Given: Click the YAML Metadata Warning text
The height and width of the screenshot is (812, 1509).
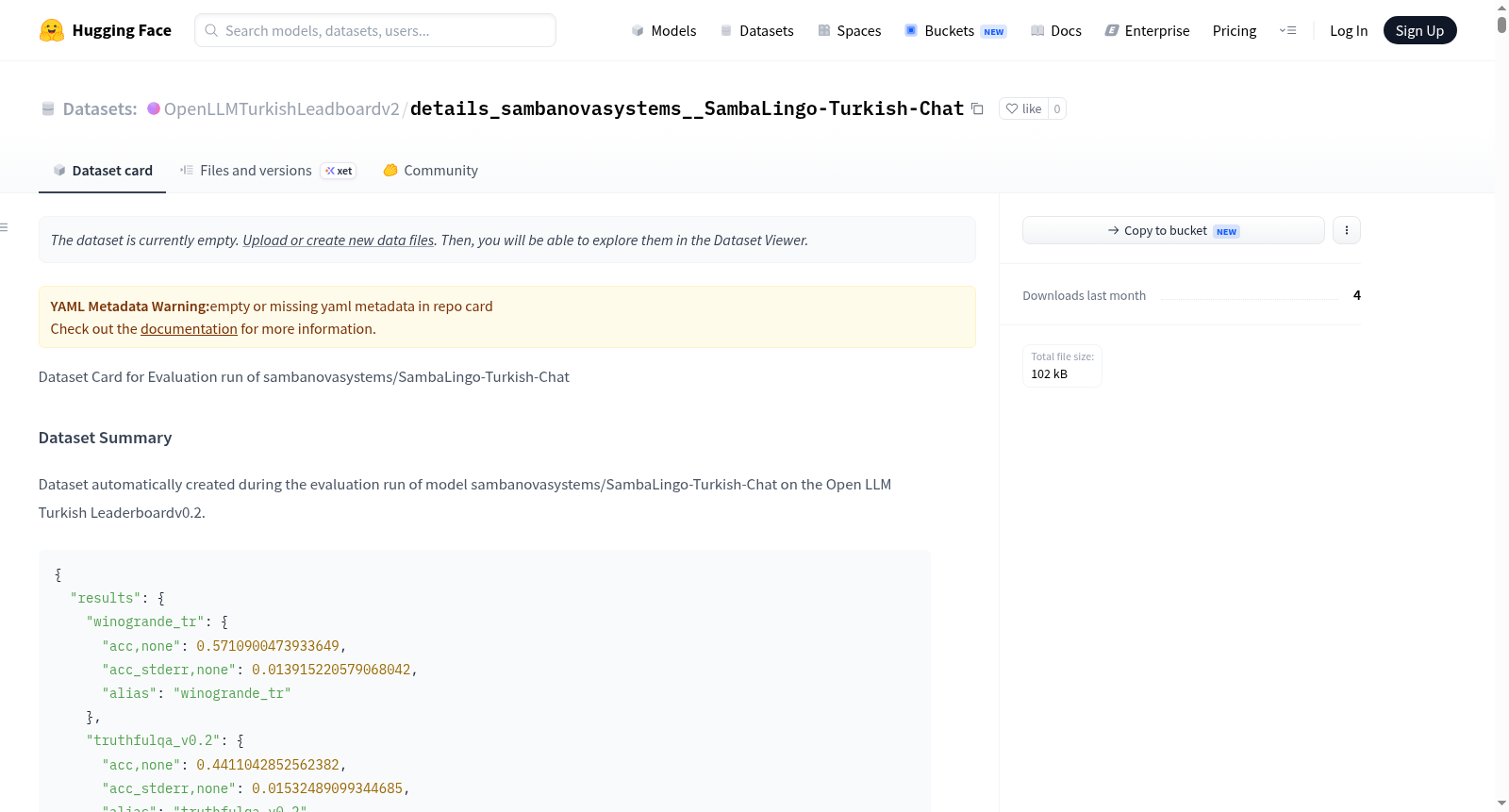Looking at the screenshot, I should [x=130, y=307].
